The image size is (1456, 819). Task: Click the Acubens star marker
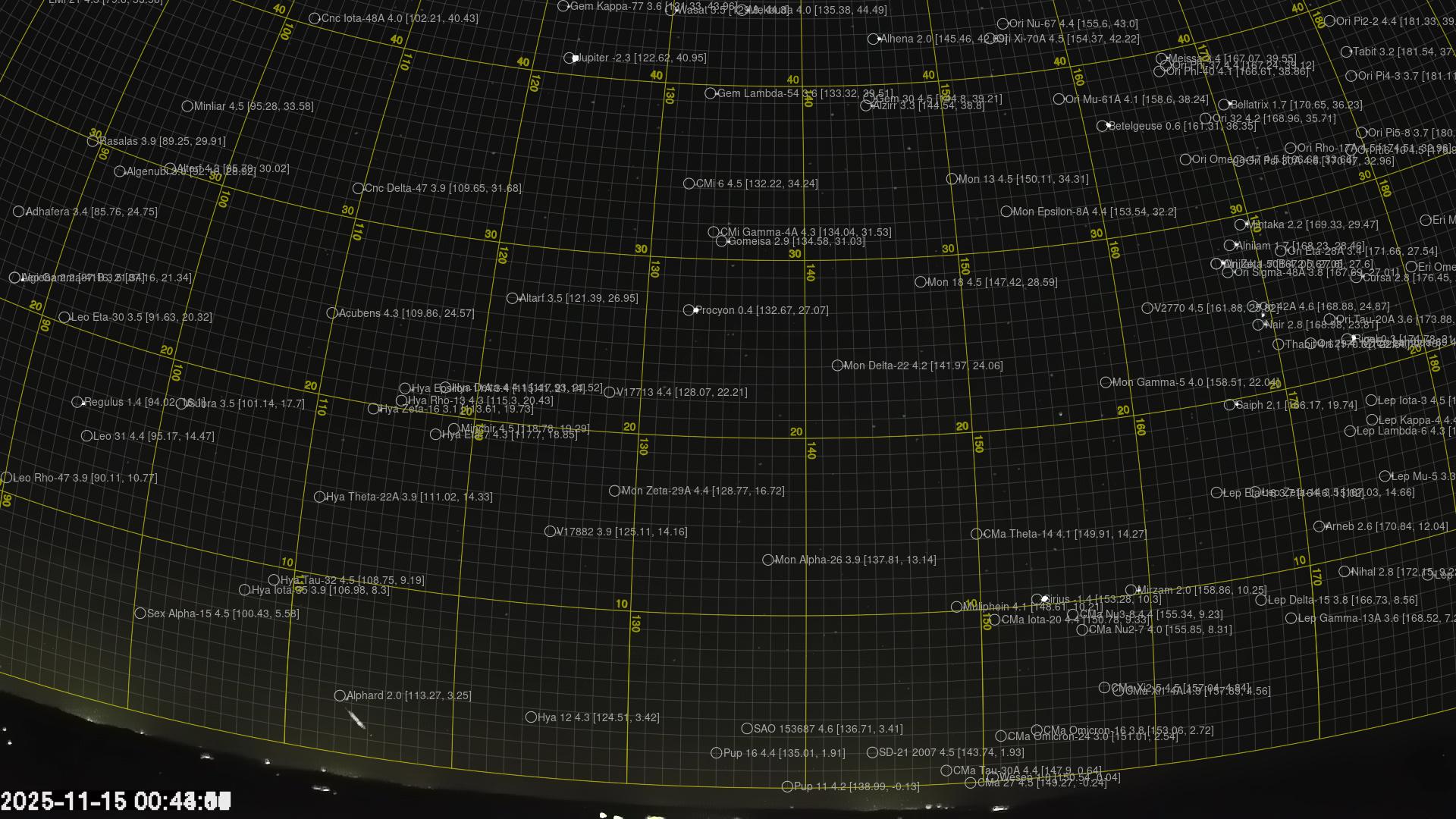click(331, 313)
